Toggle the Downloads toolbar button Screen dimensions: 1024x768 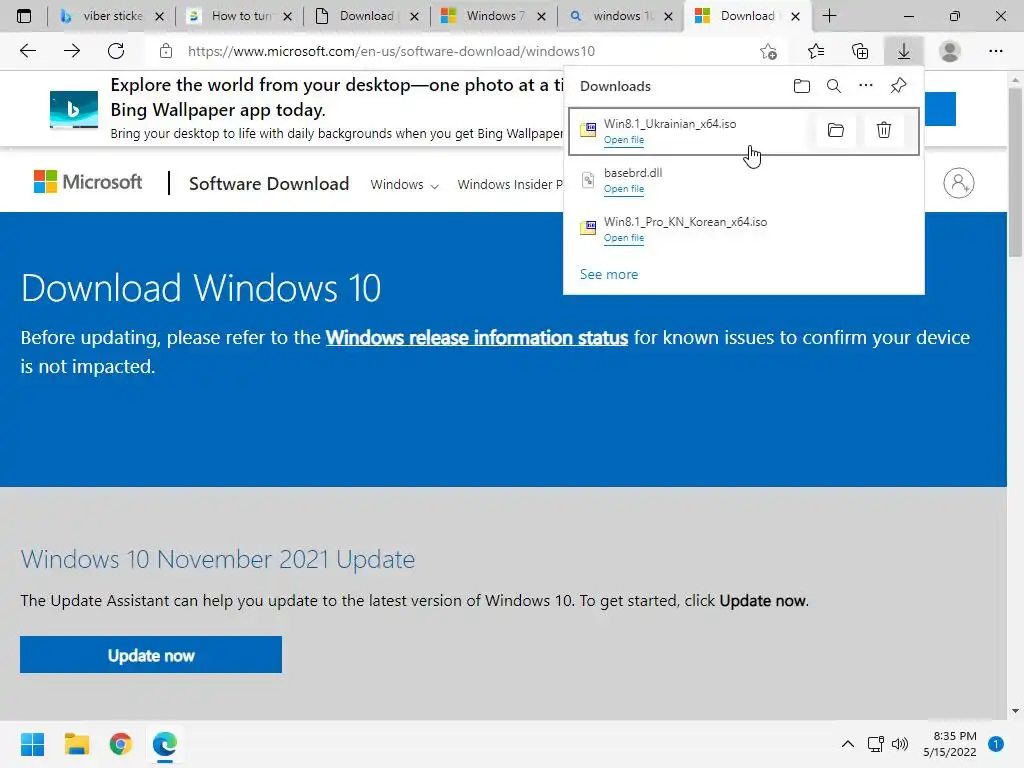coord(903,51)
